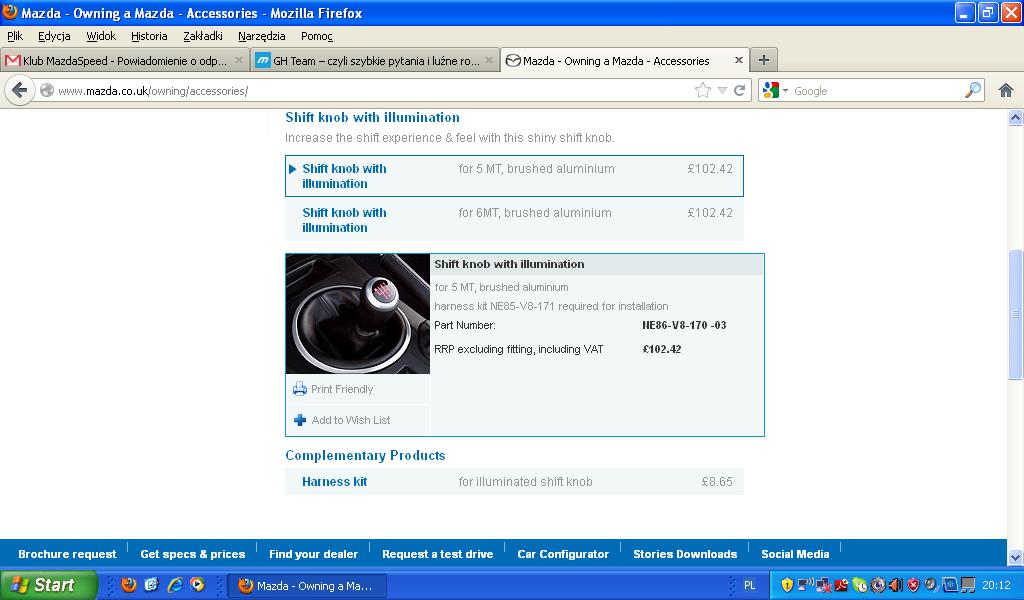This screenshot has width=1024, height=600.
Task: Click the address bar URL field
Action: point(370,91)
